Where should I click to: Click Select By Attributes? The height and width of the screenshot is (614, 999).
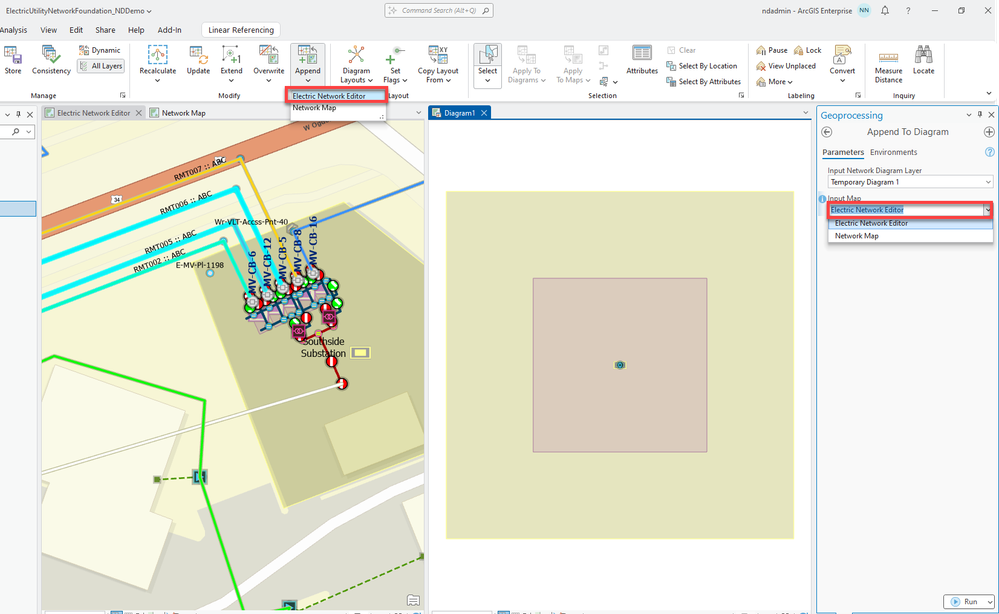tap(703, 82)
